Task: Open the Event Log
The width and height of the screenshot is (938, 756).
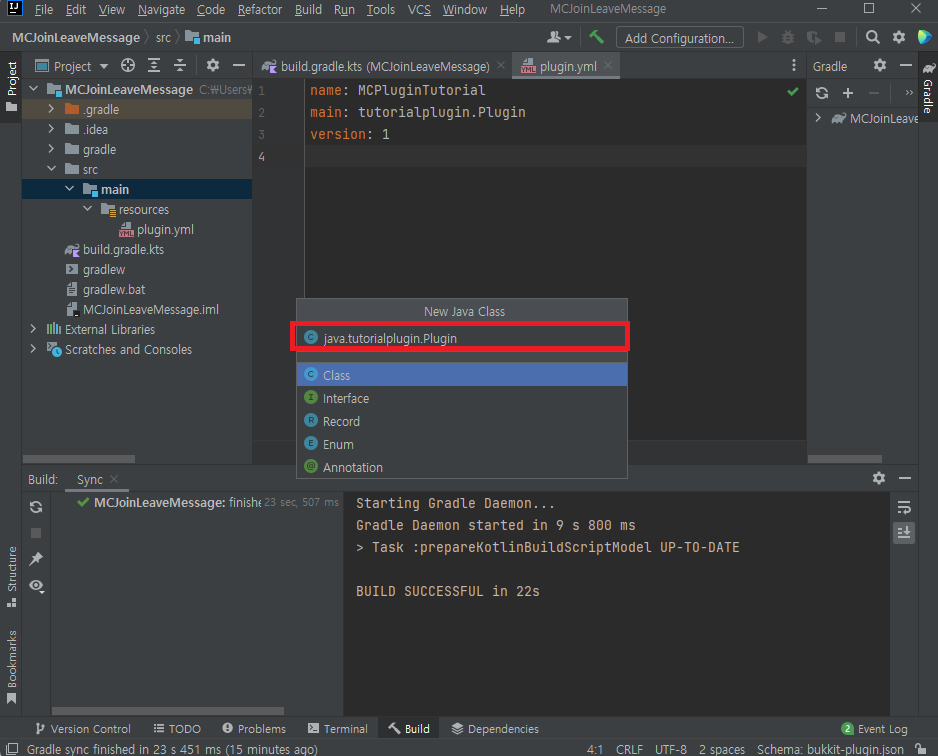Action: pos(875,728)
